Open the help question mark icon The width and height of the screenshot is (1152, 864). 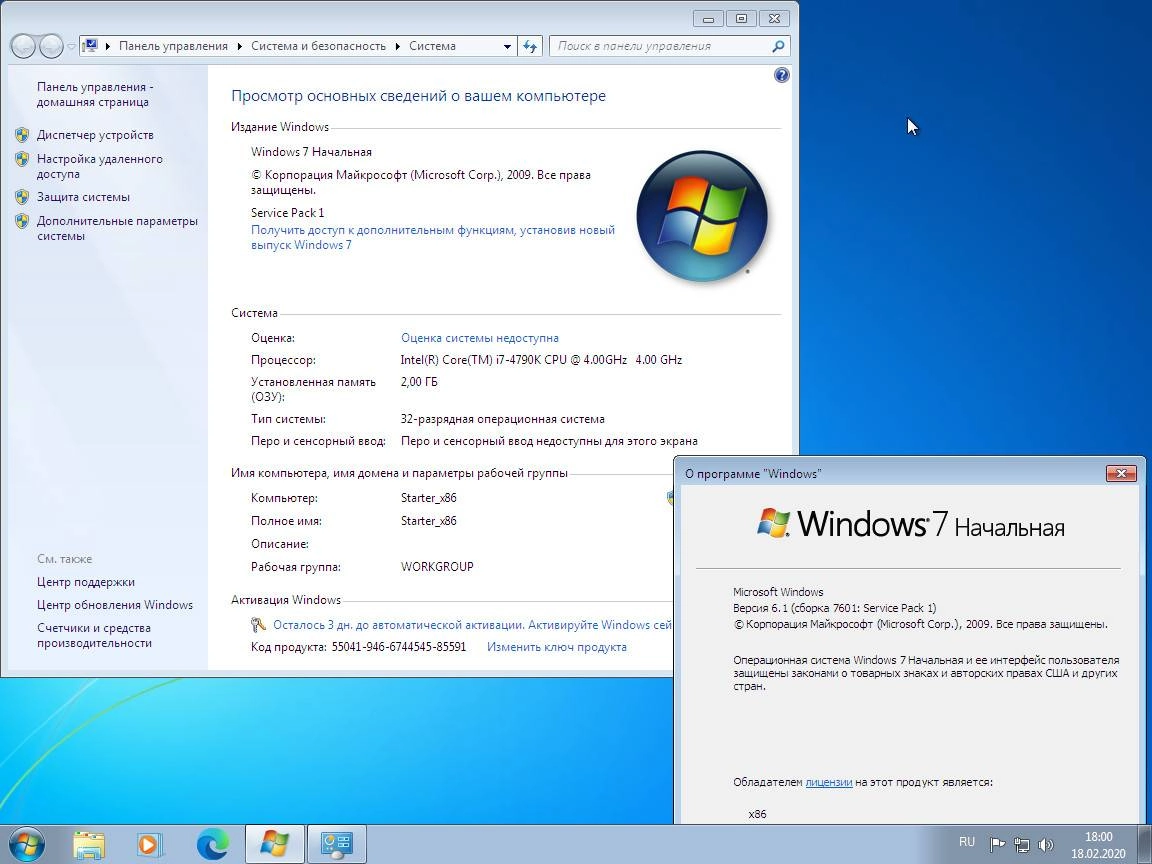point(782,75)
